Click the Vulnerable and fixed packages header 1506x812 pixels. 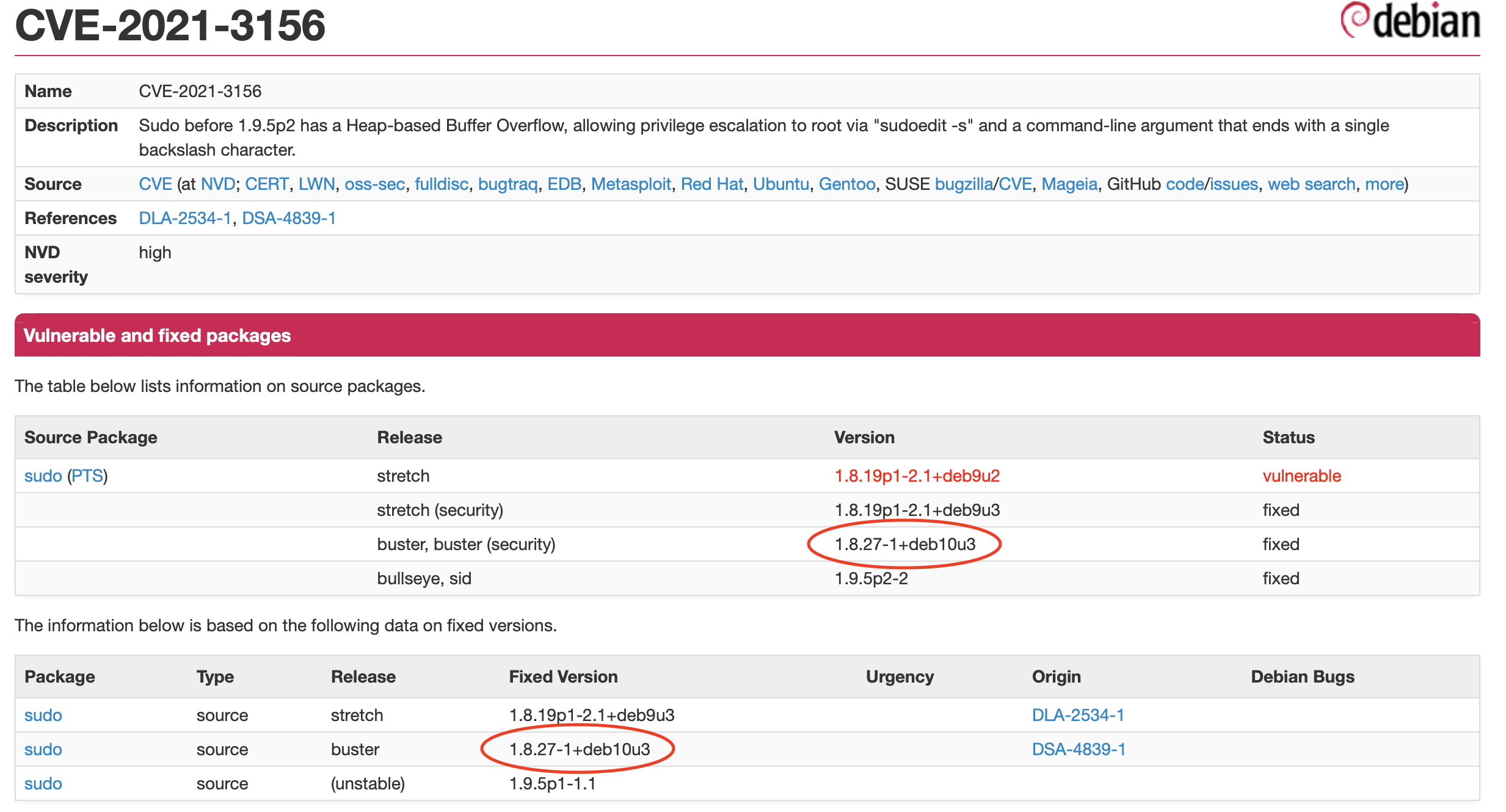[157, 335]
